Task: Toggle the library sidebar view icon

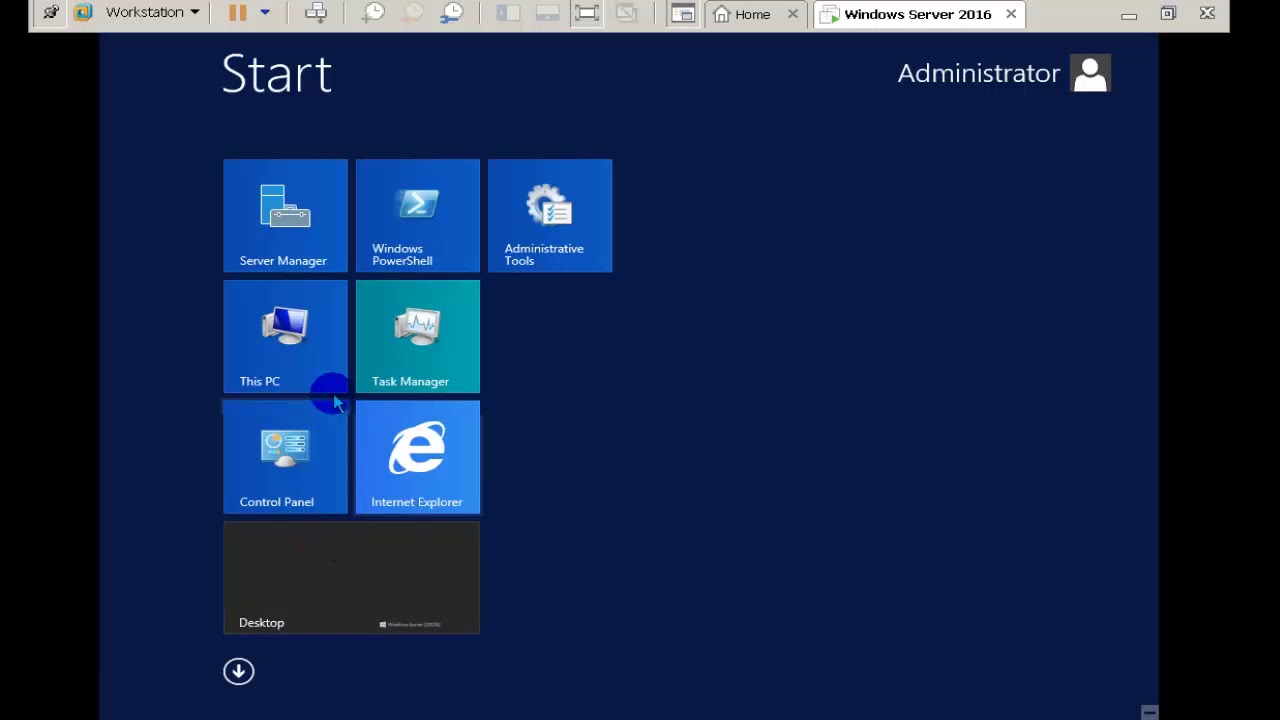Action: click(x=508, y=13)
